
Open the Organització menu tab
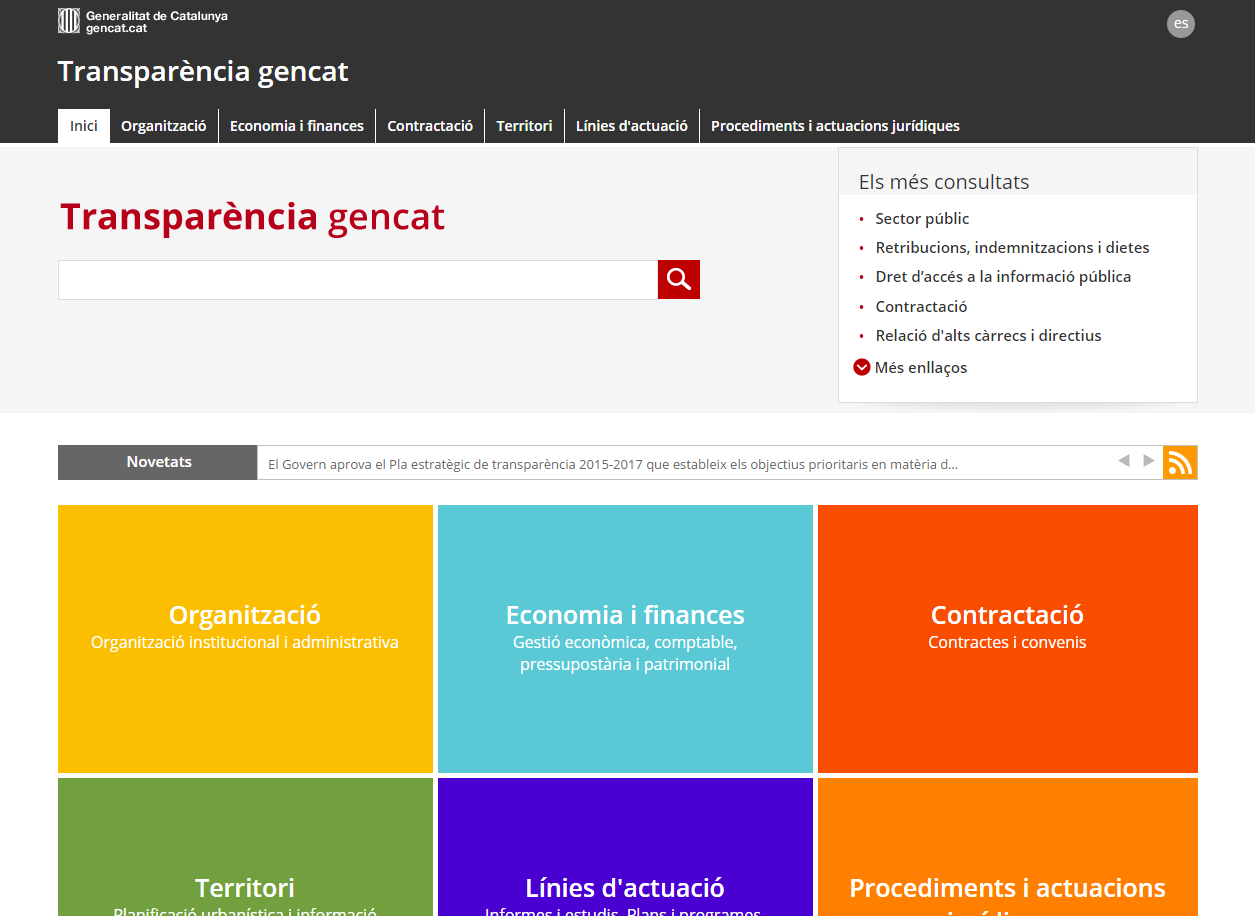tap(164, 126)
